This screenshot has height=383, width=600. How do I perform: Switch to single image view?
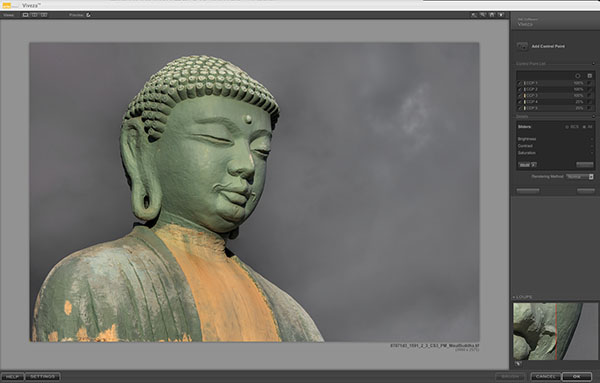25,15
